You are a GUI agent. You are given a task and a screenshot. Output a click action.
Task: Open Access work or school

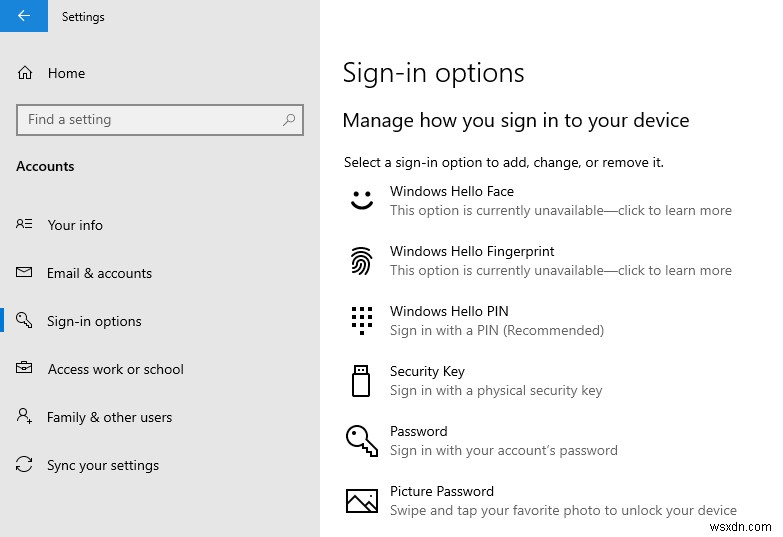tap(160, 369)
